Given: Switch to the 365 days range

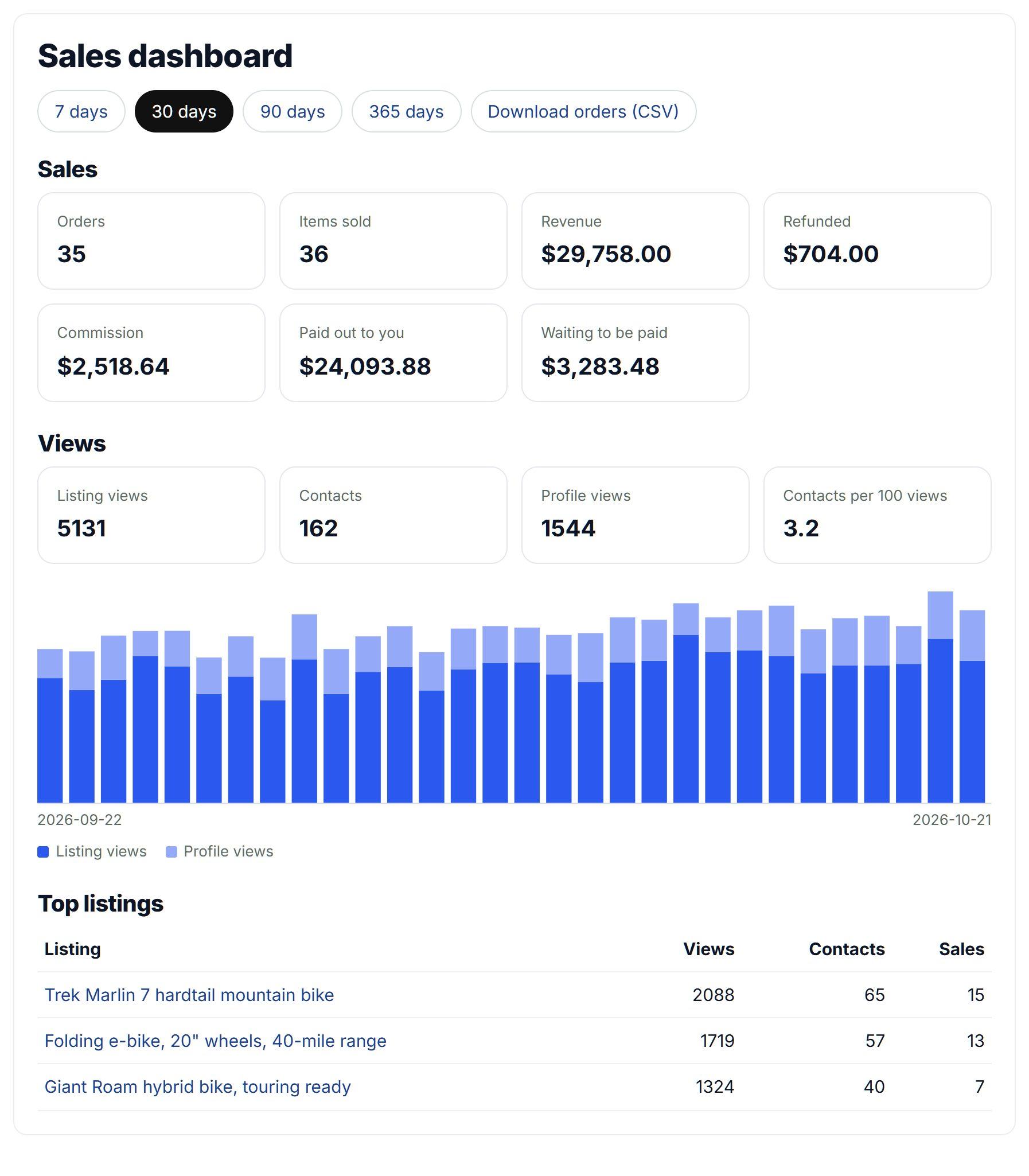Looking at the screenshot, I should 406,111.
